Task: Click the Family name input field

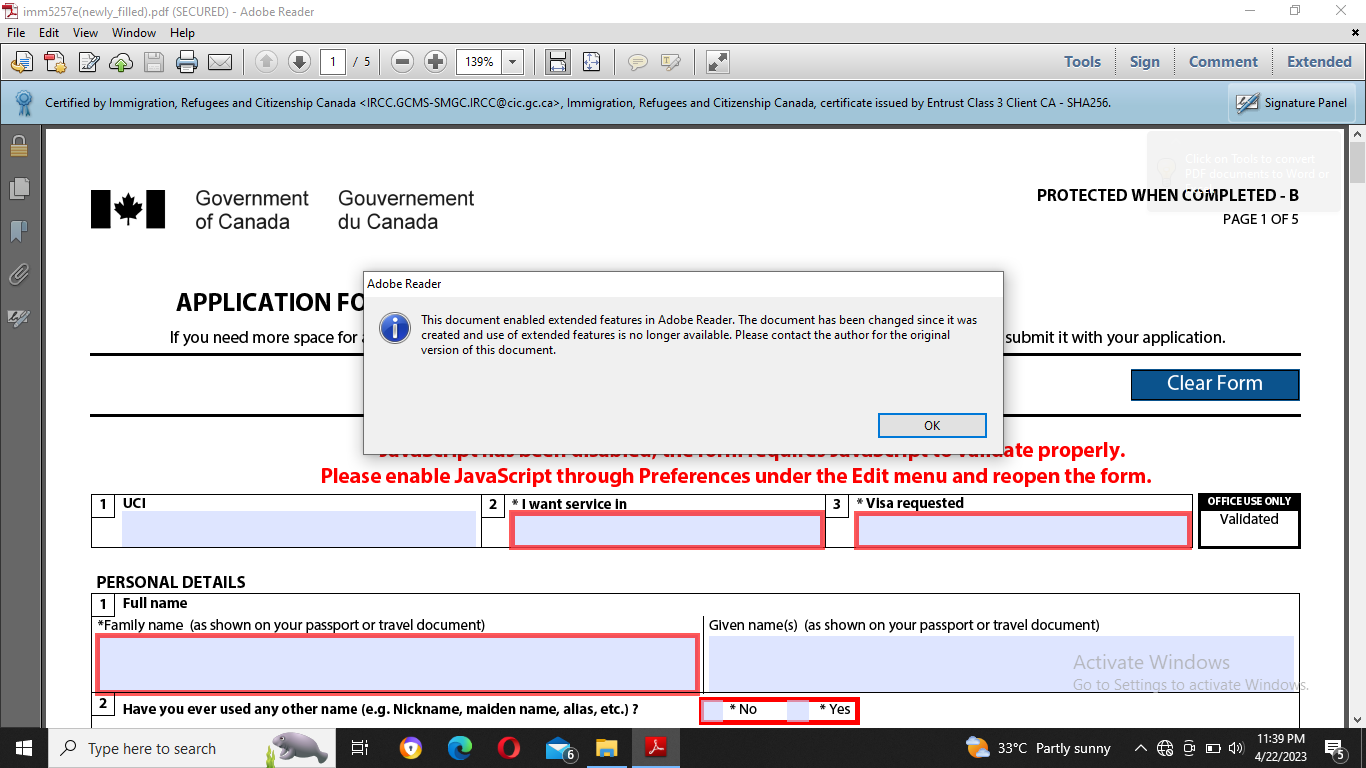Action: [x=397, y=664]
